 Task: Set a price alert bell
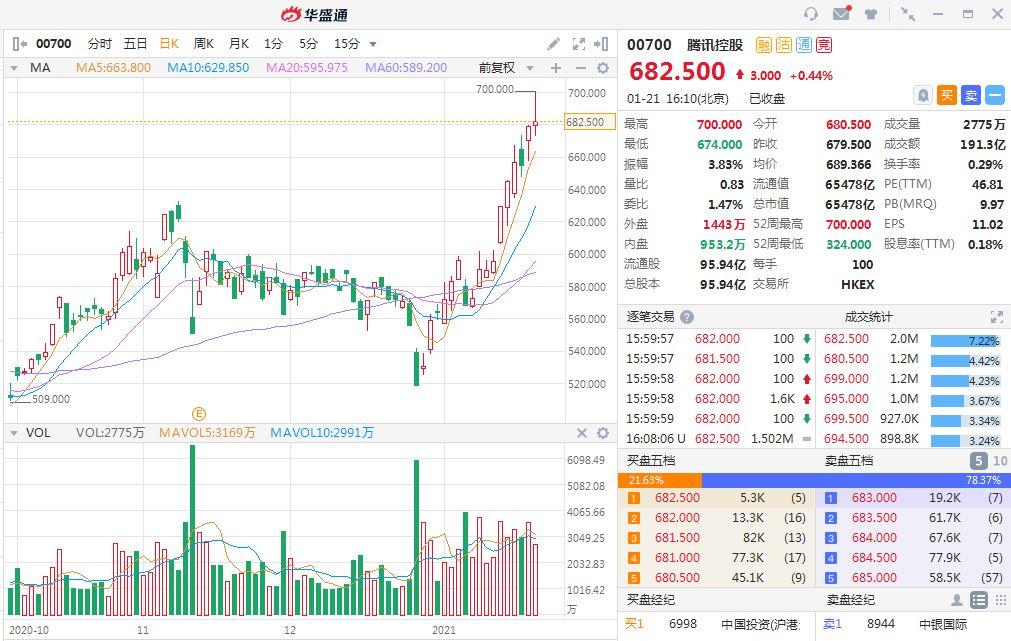click(x=923, y=95)
